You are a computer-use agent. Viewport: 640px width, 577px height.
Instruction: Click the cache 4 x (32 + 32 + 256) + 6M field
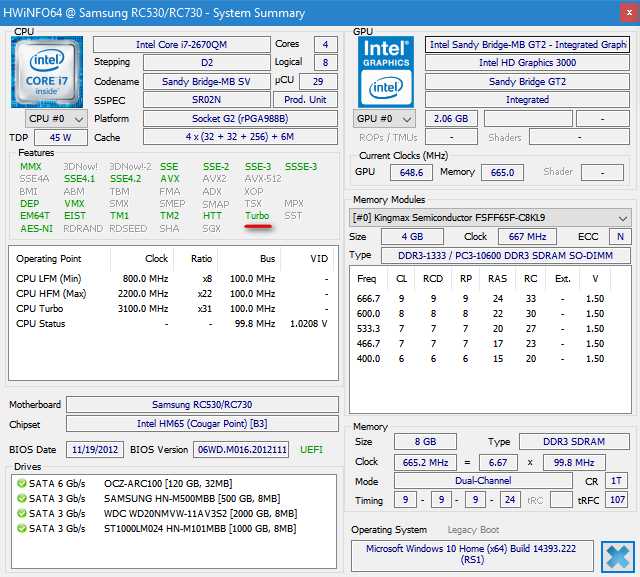(x=240, y=137)
